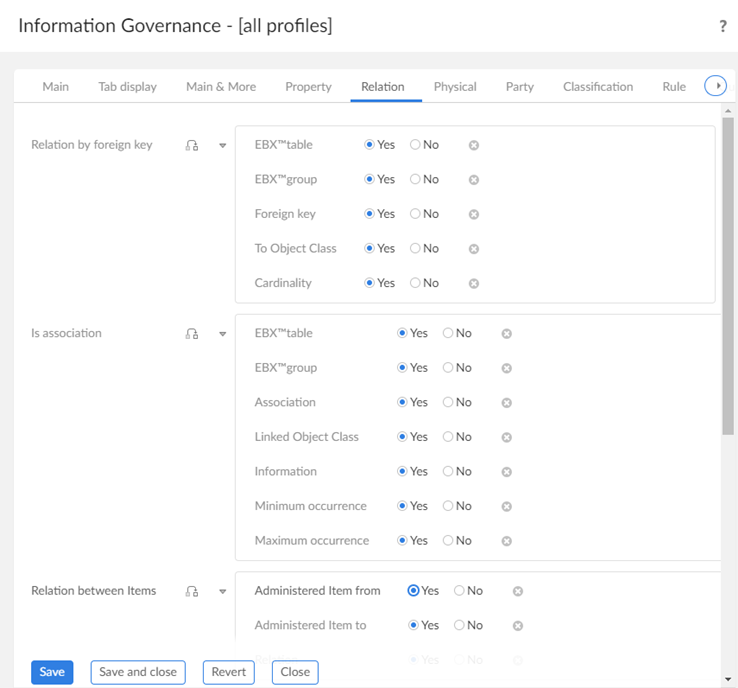Clear the Linked Object Class setting
The image size is (738, 688).
pyautogui.click(x=507, y=437)
